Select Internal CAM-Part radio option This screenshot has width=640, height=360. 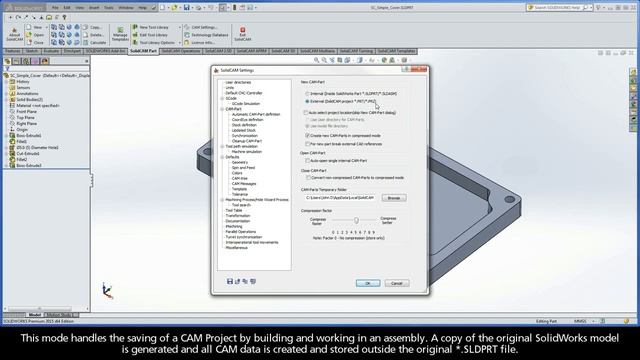tap(307, 94)
